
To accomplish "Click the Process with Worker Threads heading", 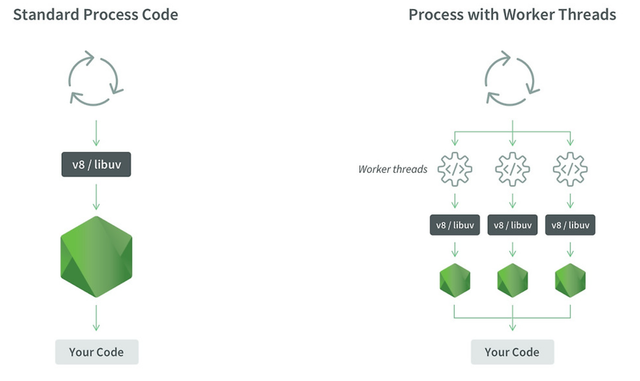I will point(512,15).
